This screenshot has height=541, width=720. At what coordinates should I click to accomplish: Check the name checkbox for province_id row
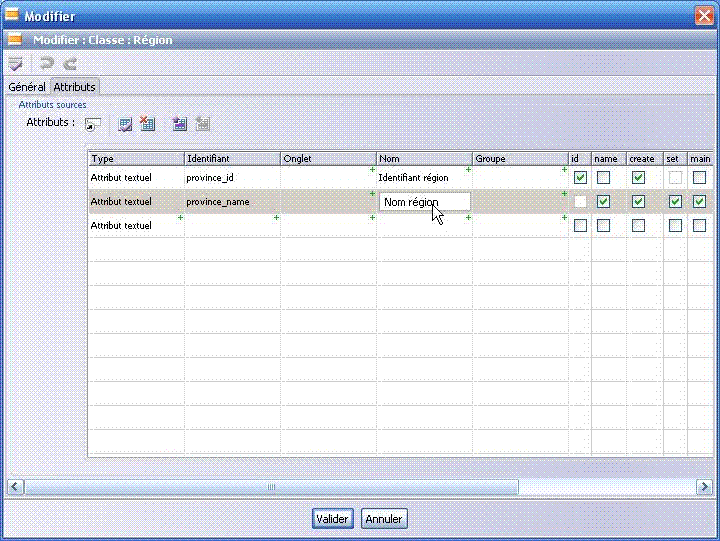tap(604, 178)
